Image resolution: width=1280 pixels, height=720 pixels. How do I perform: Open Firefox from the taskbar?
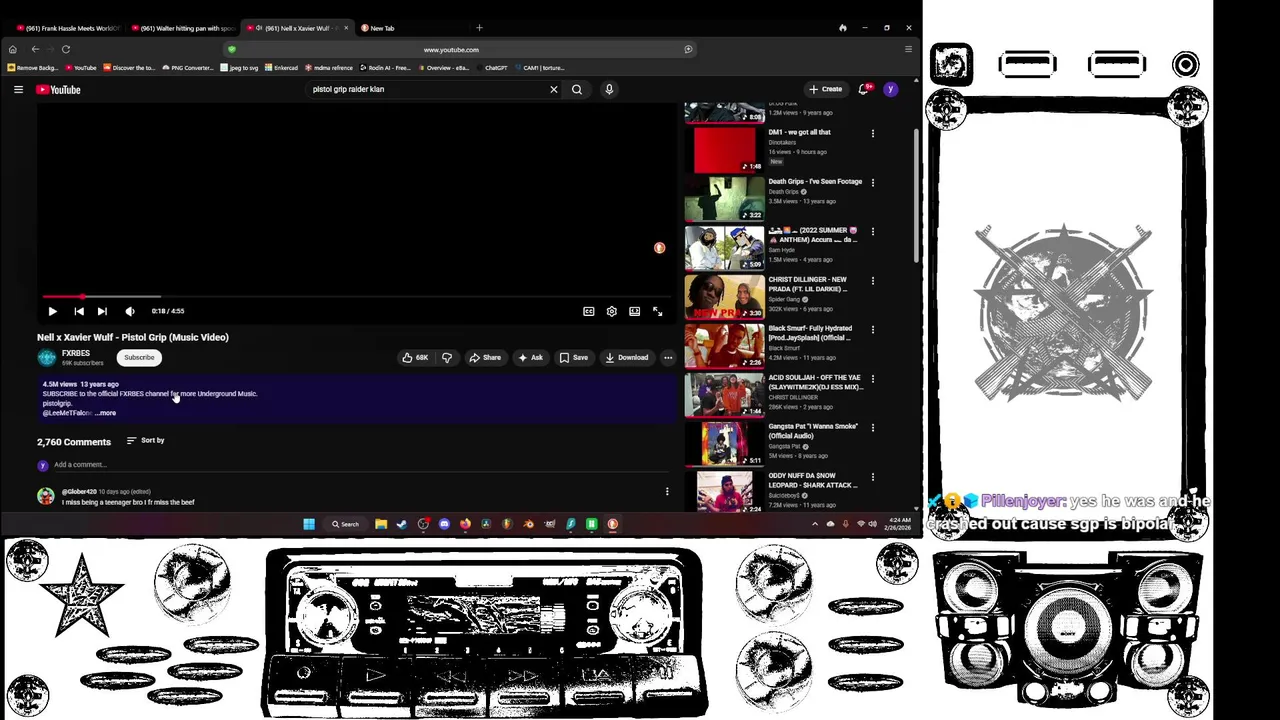pos(465,524)
